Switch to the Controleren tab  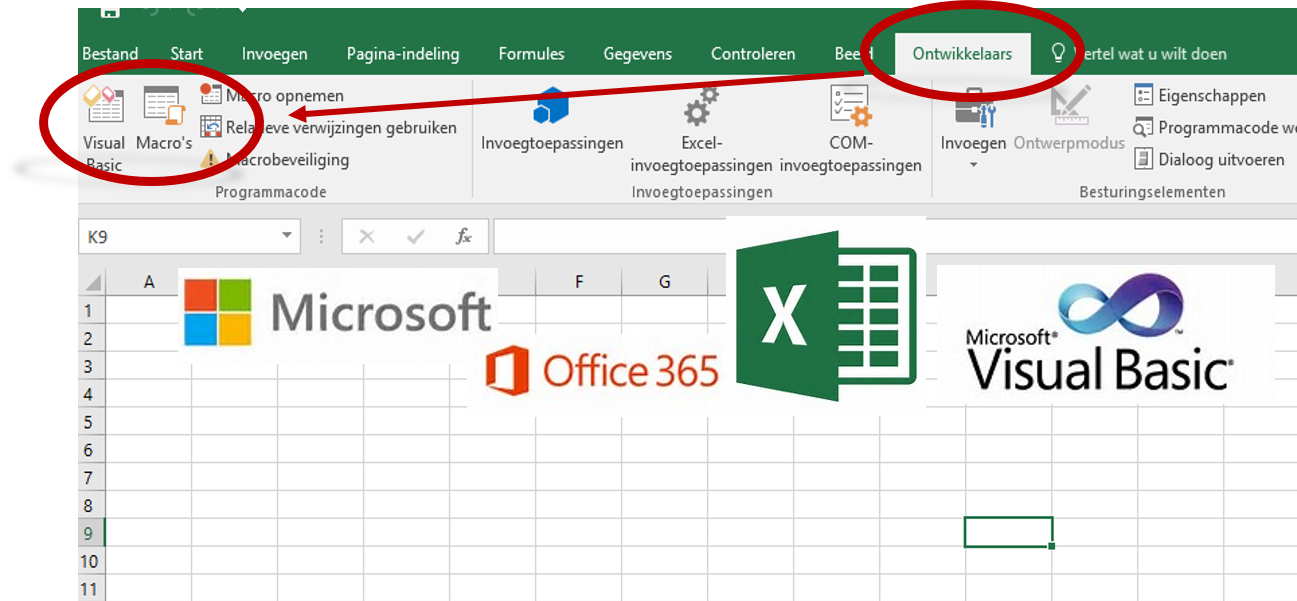point(753,54)
